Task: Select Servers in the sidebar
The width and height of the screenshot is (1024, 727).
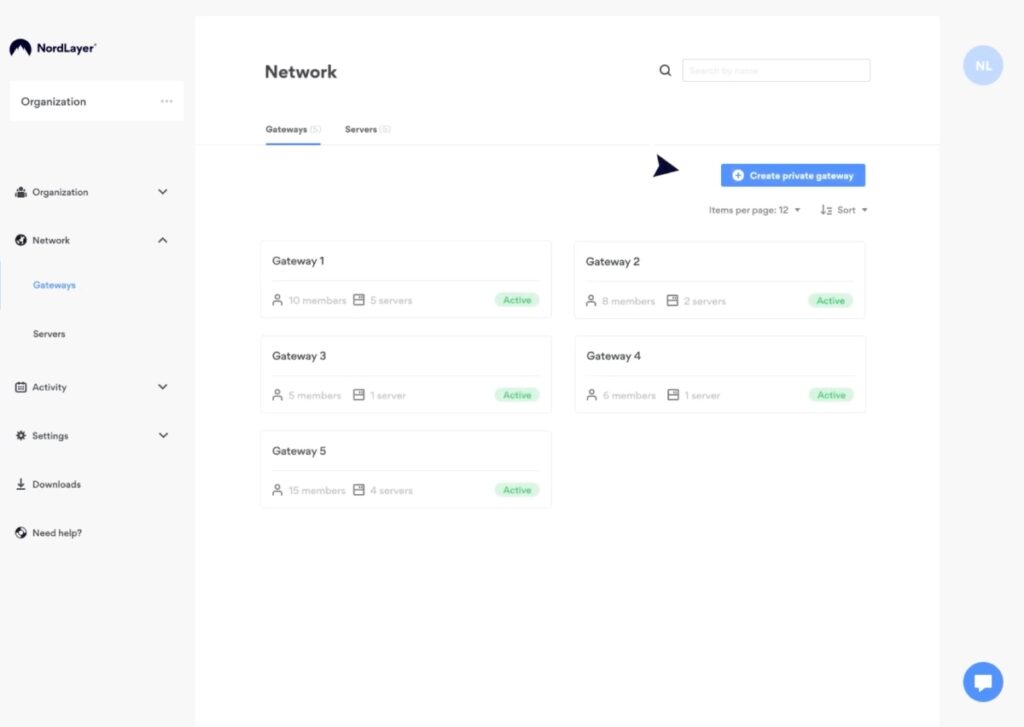Action: coord(49,334)
